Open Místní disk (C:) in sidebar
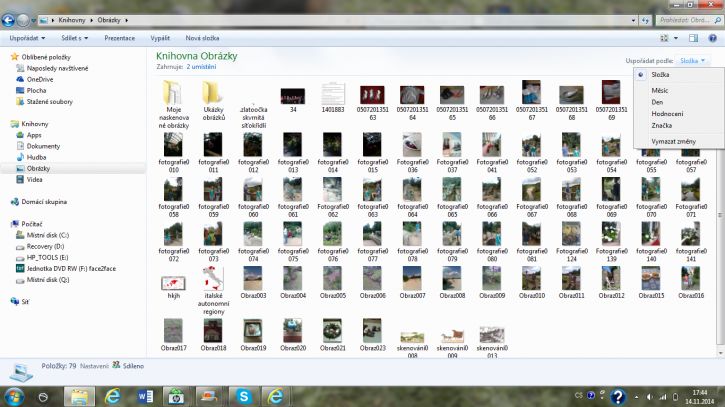The height and width of the screenshot is (407, 725). pos(48,235)
